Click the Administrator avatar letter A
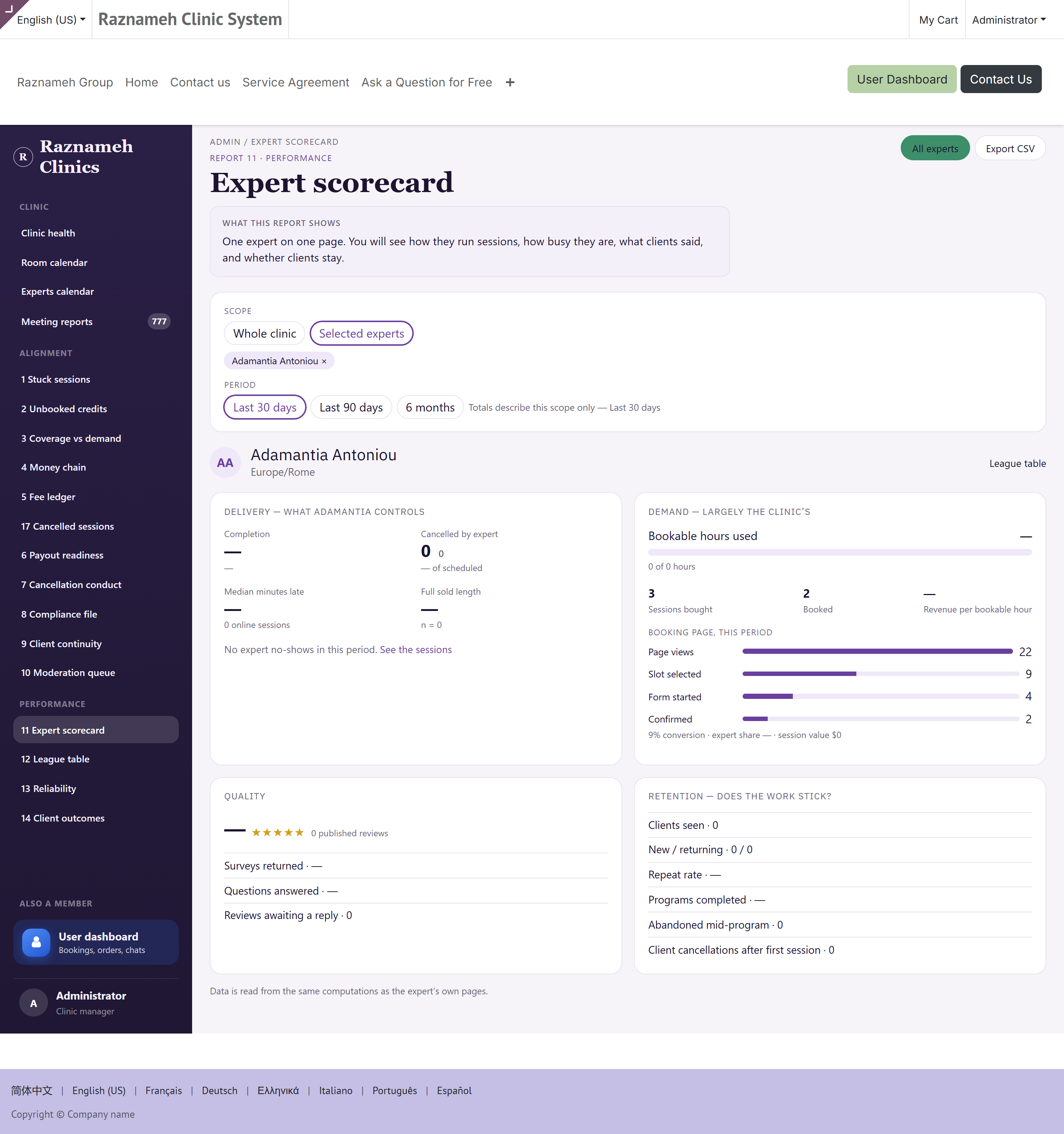 (x=34, y=1003)
